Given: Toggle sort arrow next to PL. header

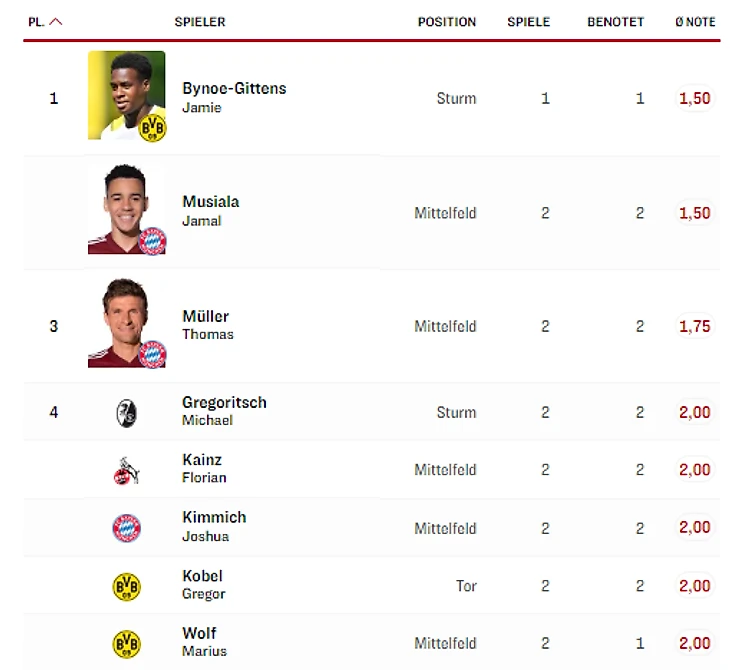Looking at the screenshot, I should pos(56,22).
